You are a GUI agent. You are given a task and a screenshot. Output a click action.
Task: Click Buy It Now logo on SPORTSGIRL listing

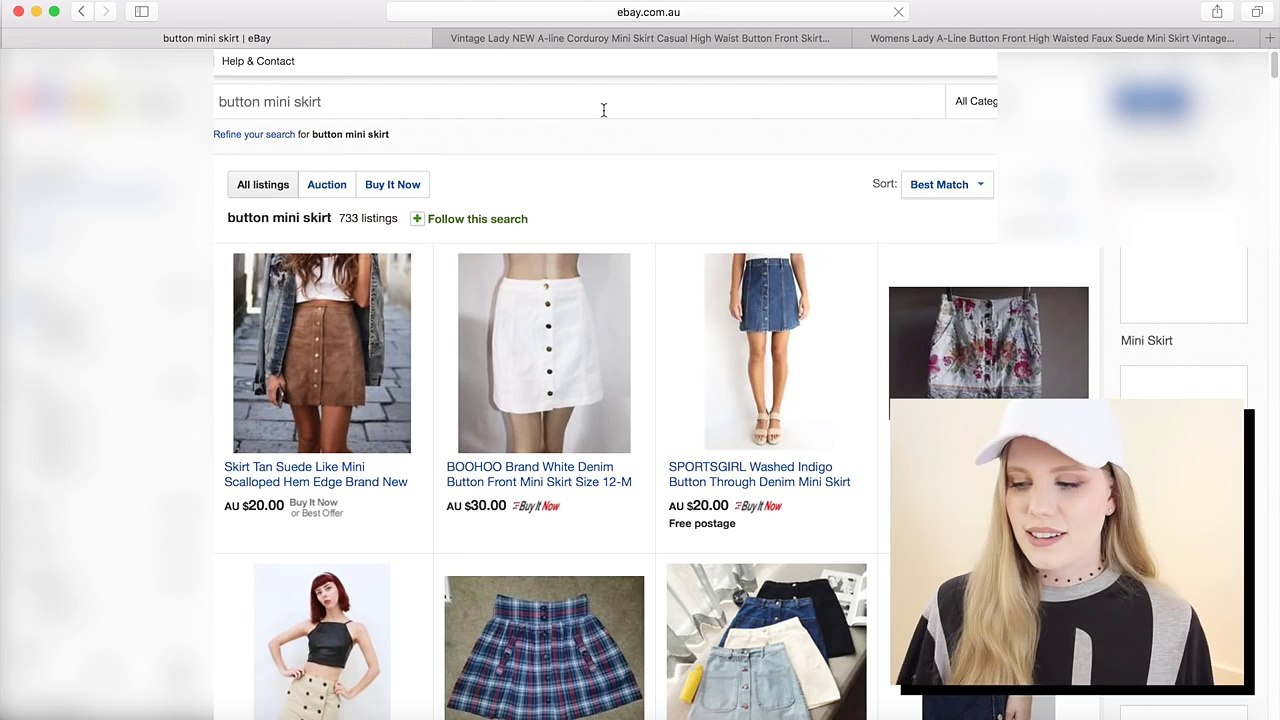coord(758,506)
